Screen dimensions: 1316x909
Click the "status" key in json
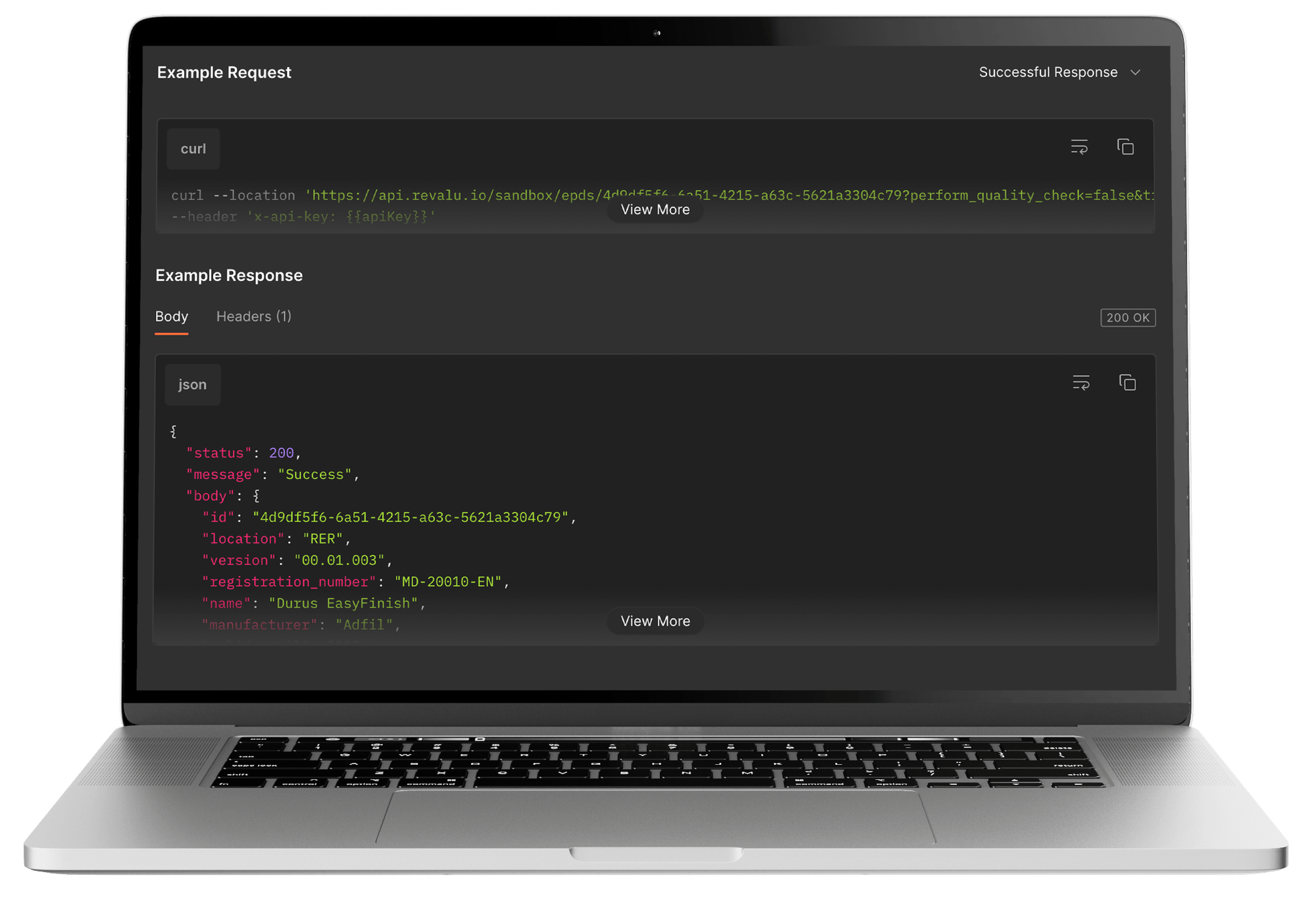[218, 454]
